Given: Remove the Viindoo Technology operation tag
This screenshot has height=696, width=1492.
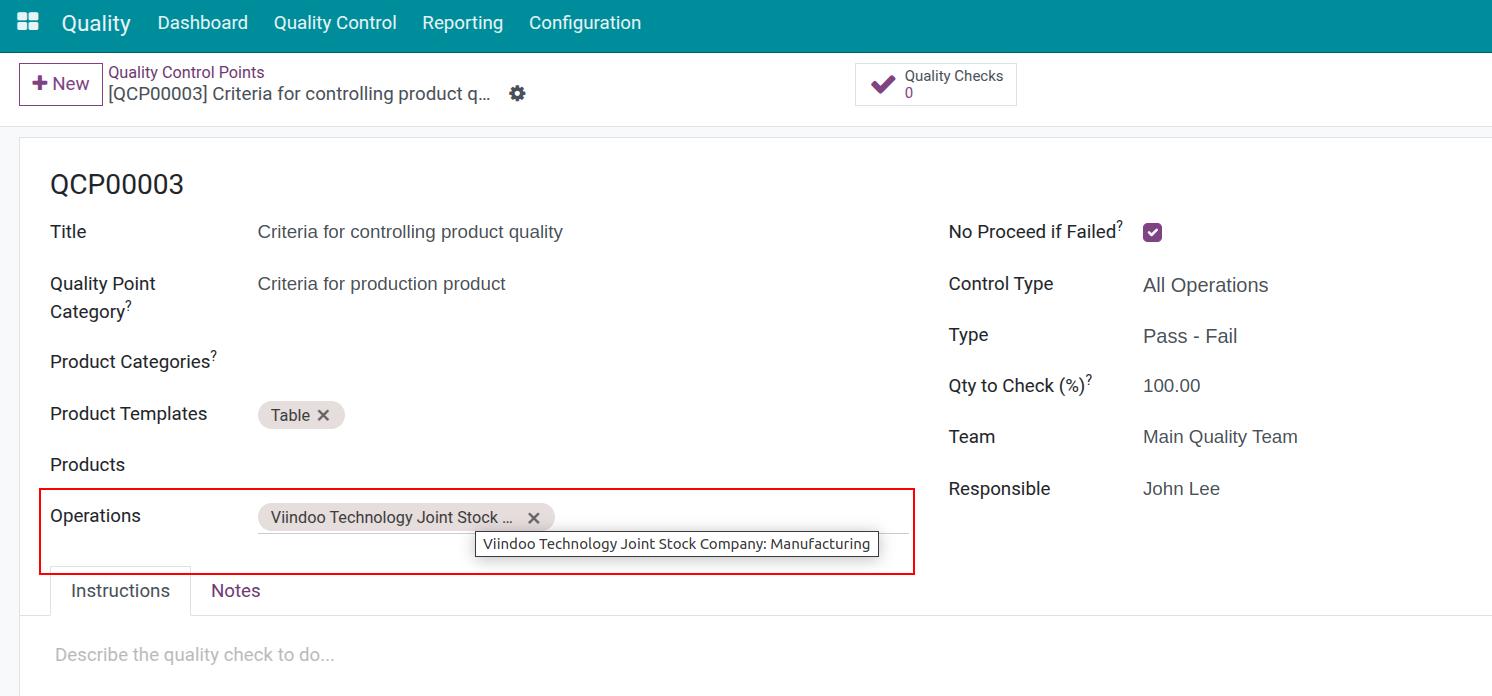Looking at the screenshot, I should point(534,517).
